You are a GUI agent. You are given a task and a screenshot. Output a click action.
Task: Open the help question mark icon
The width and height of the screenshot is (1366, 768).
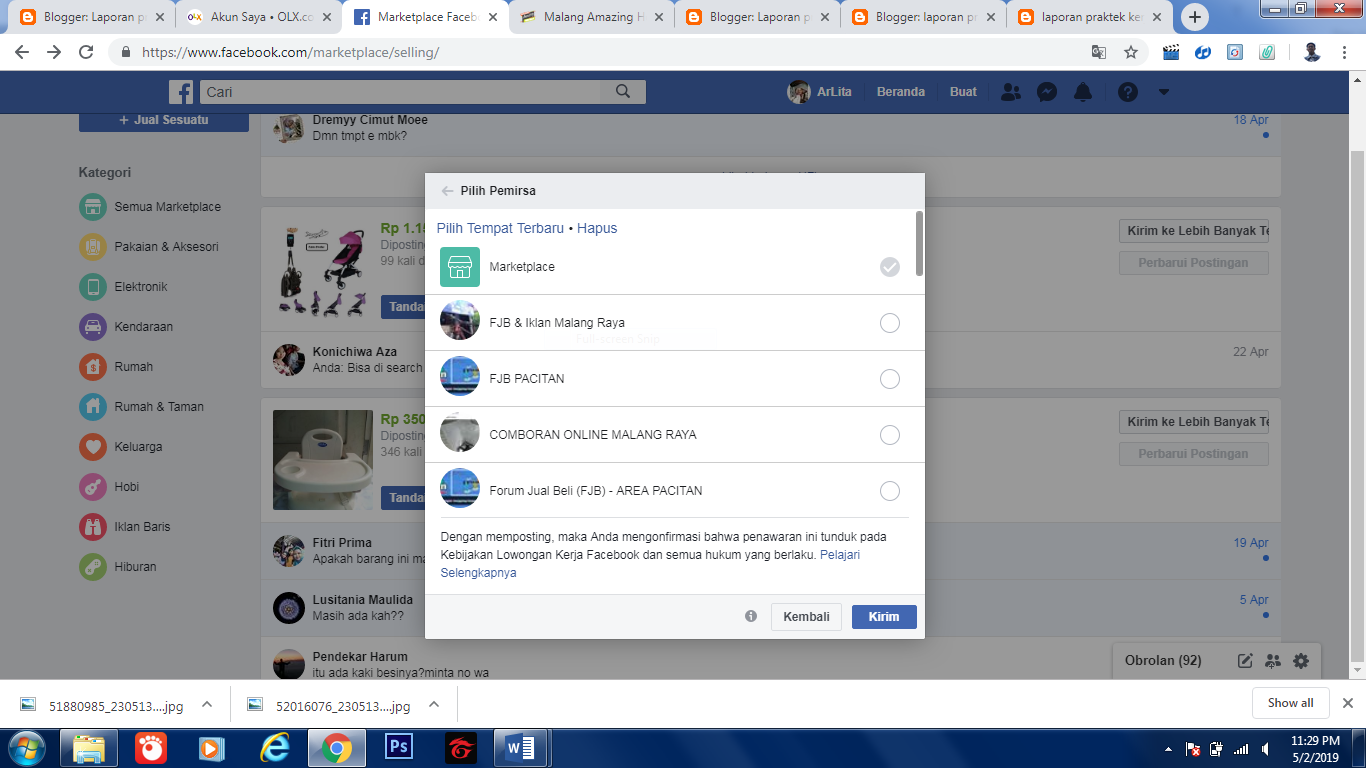[x=1128, y=92]
